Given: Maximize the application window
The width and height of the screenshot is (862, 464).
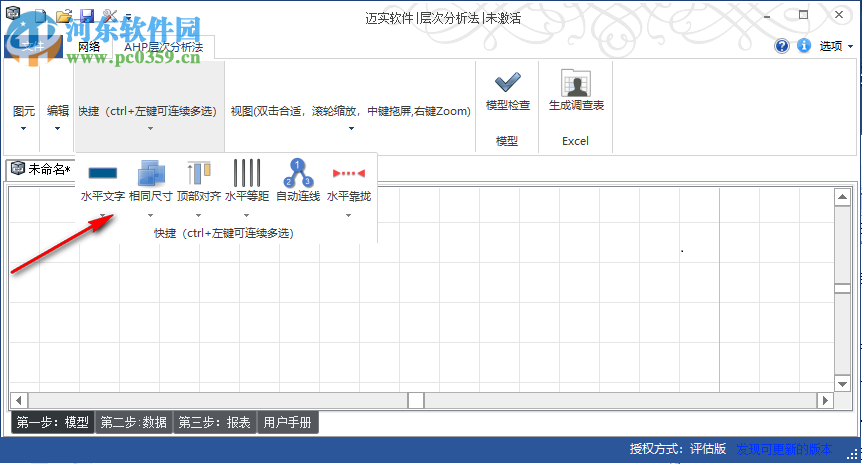Looking at the screenshot, I should 803,15.
